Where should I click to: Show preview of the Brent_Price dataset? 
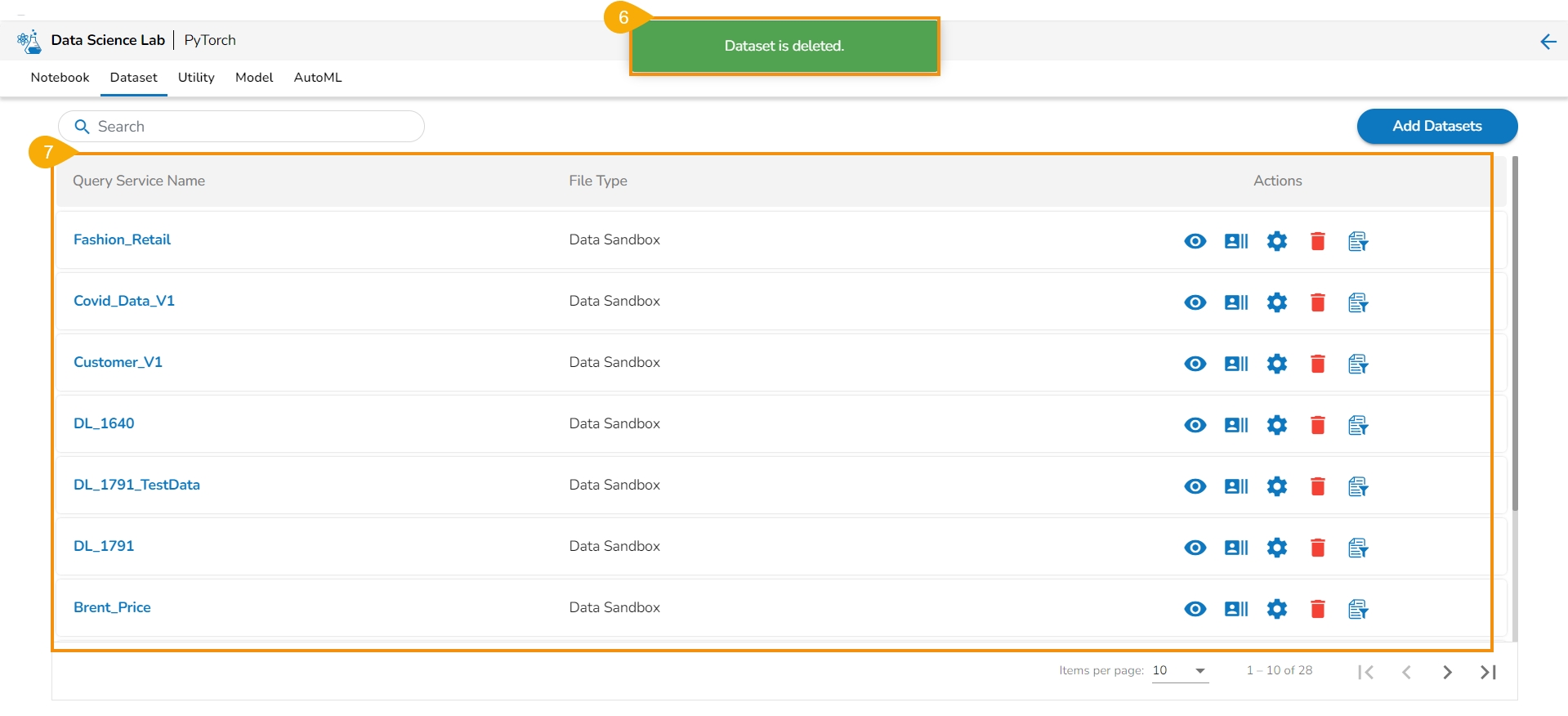tap(1195, 609)
